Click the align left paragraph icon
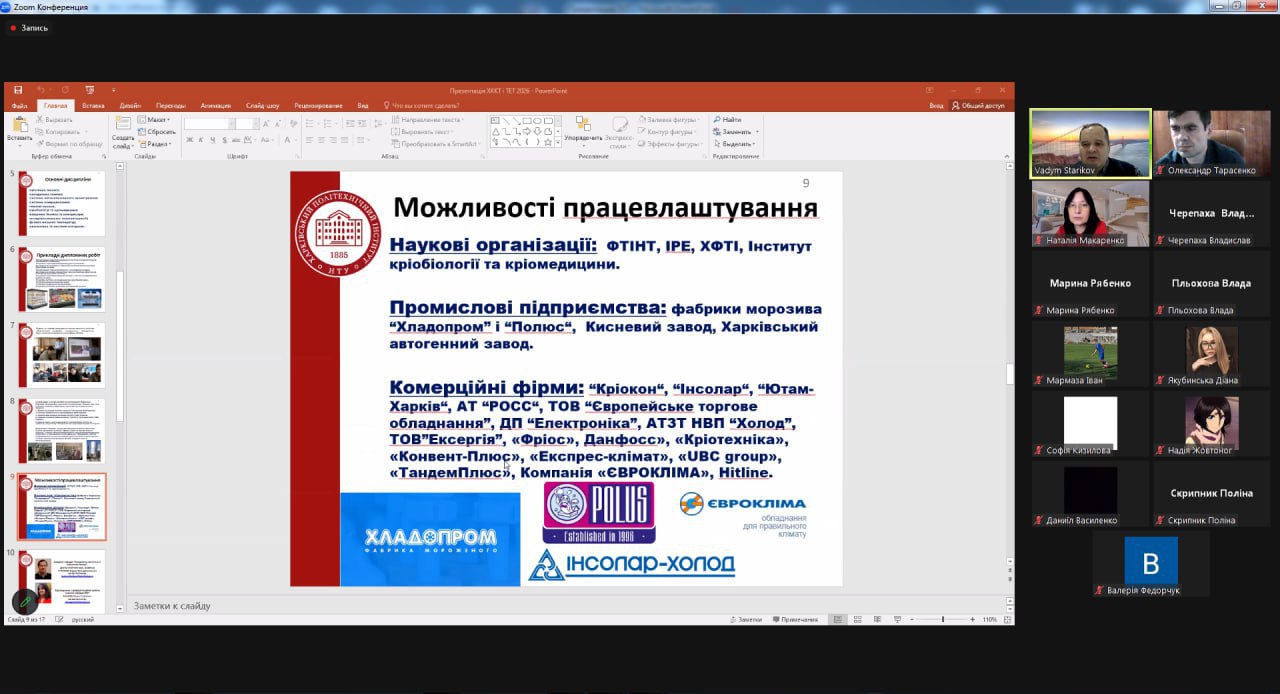Screen dimensions: 1280x694 [310, 142]
